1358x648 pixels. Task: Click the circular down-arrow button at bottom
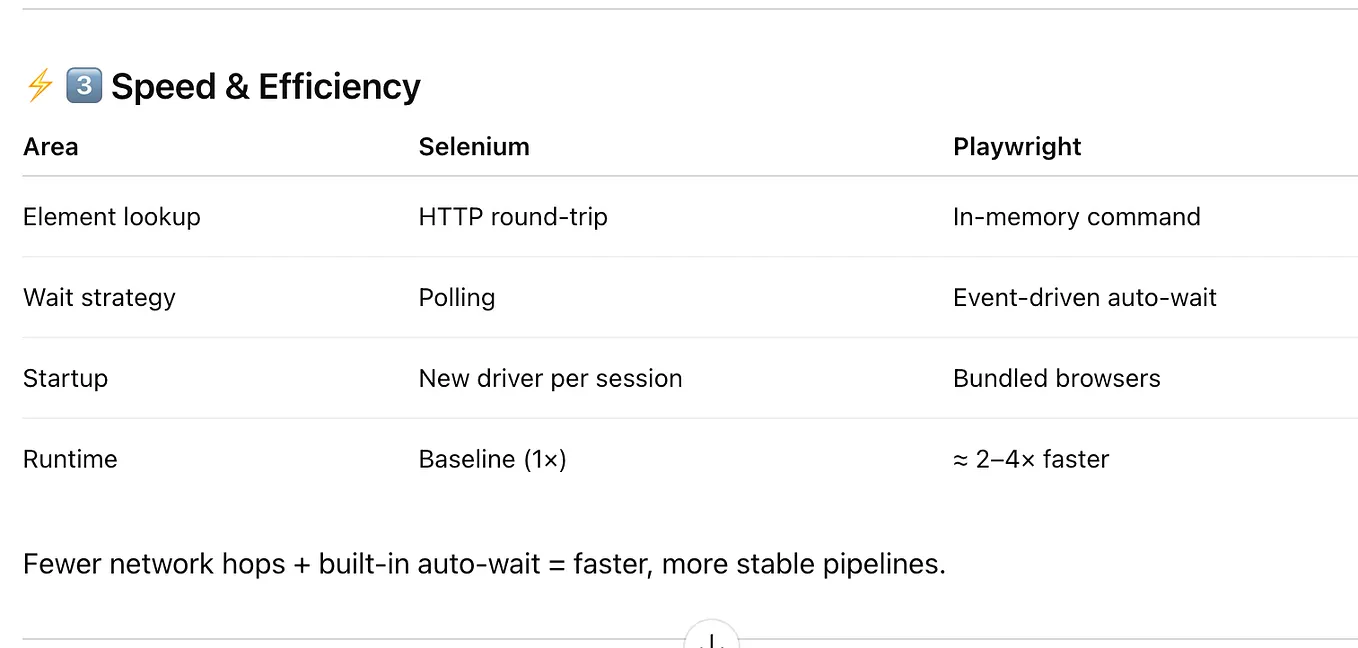711,636
